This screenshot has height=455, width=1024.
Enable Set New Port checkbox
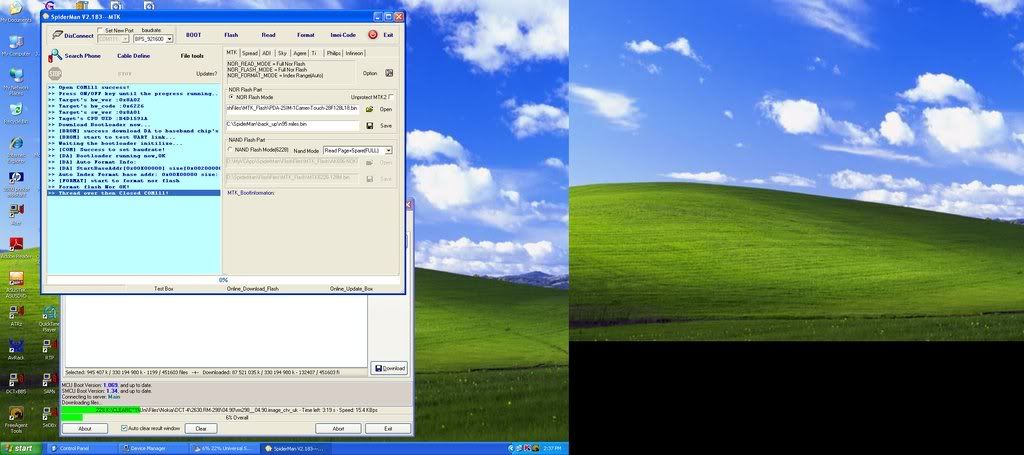pyautogui.click(x=100, y=30)
